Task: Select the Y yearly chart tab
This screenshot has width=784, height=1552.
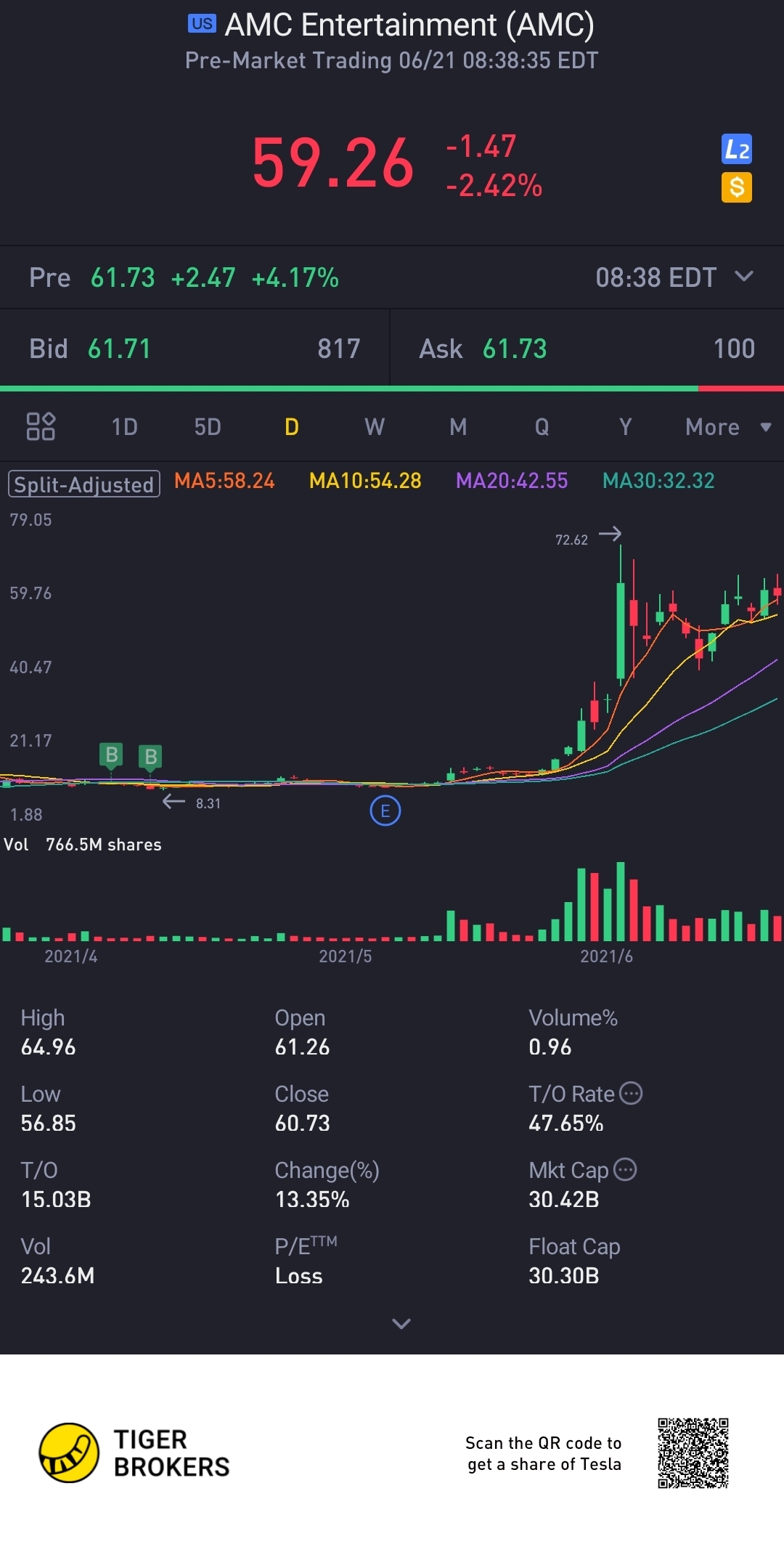Action: tap(625, 426)
